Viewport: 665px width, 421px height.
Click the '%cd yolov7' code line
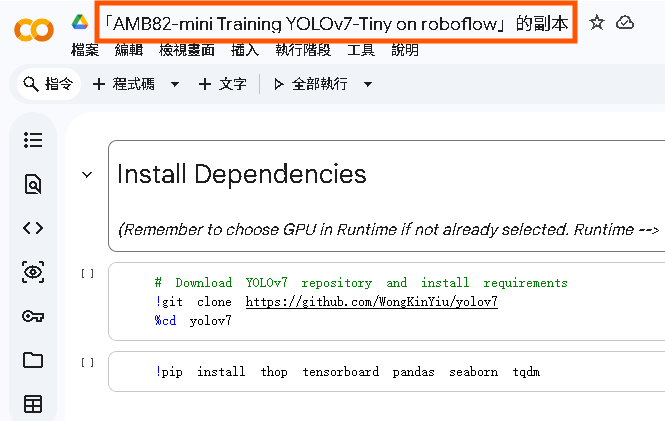click(x=193, y=321)
